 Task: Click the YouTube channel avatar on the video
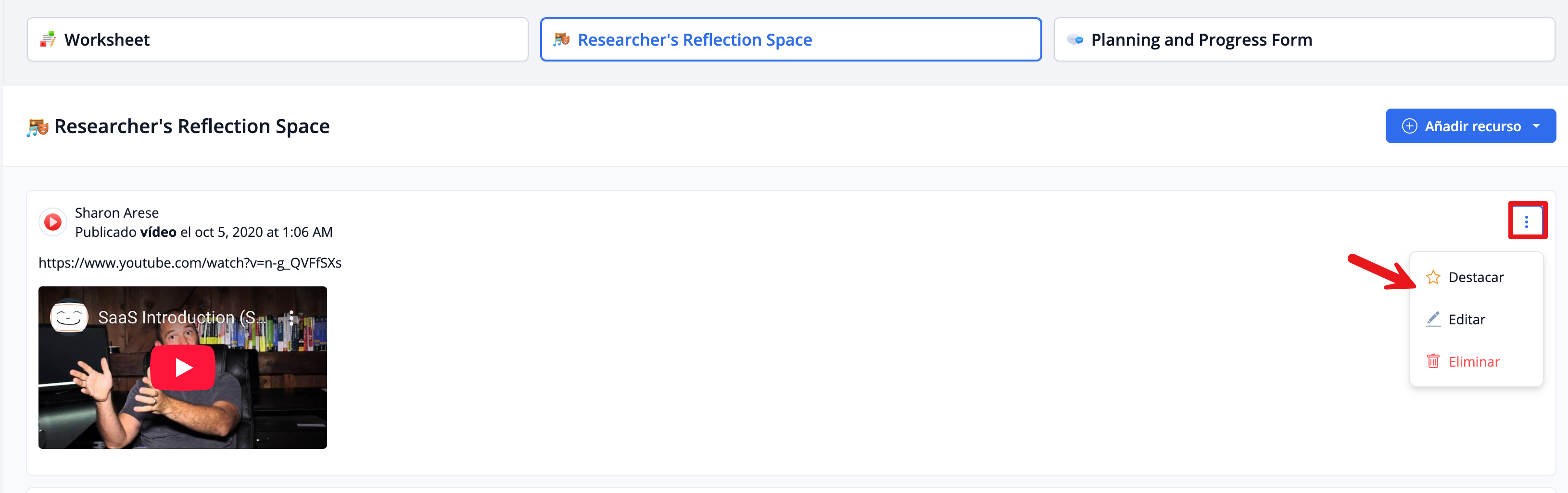69,317
